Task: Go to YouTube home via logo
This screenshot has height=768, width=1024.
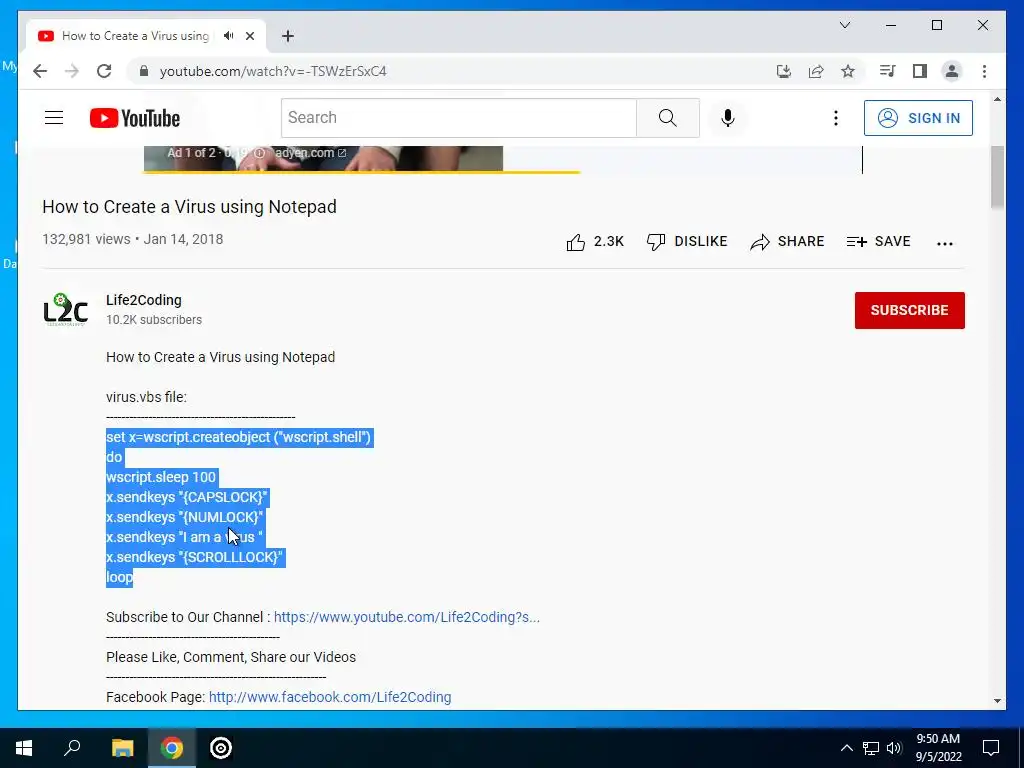Action: click(135, 118)
